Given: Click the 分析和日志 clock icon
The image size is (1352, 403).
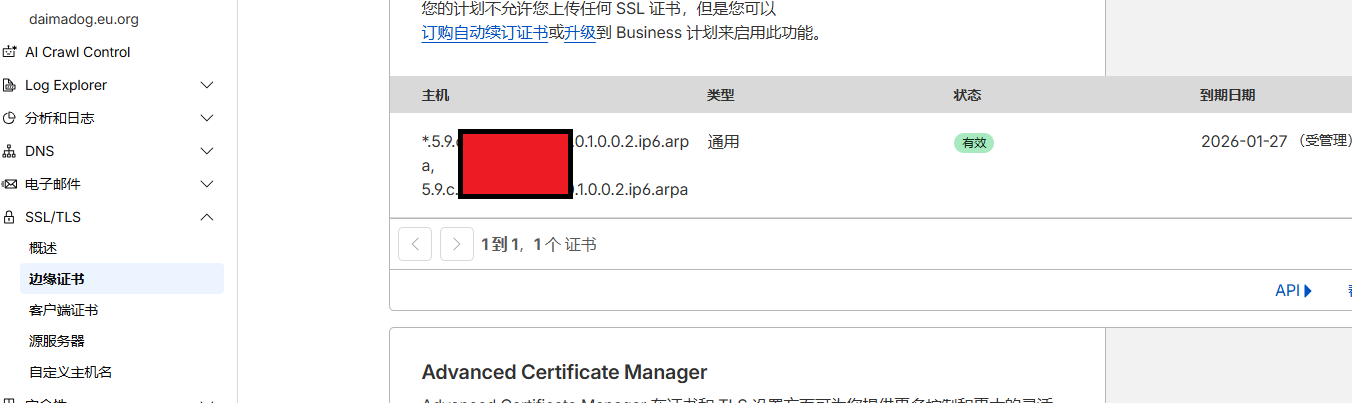Looking at the screenshot, I should click(x=9, y=118).
